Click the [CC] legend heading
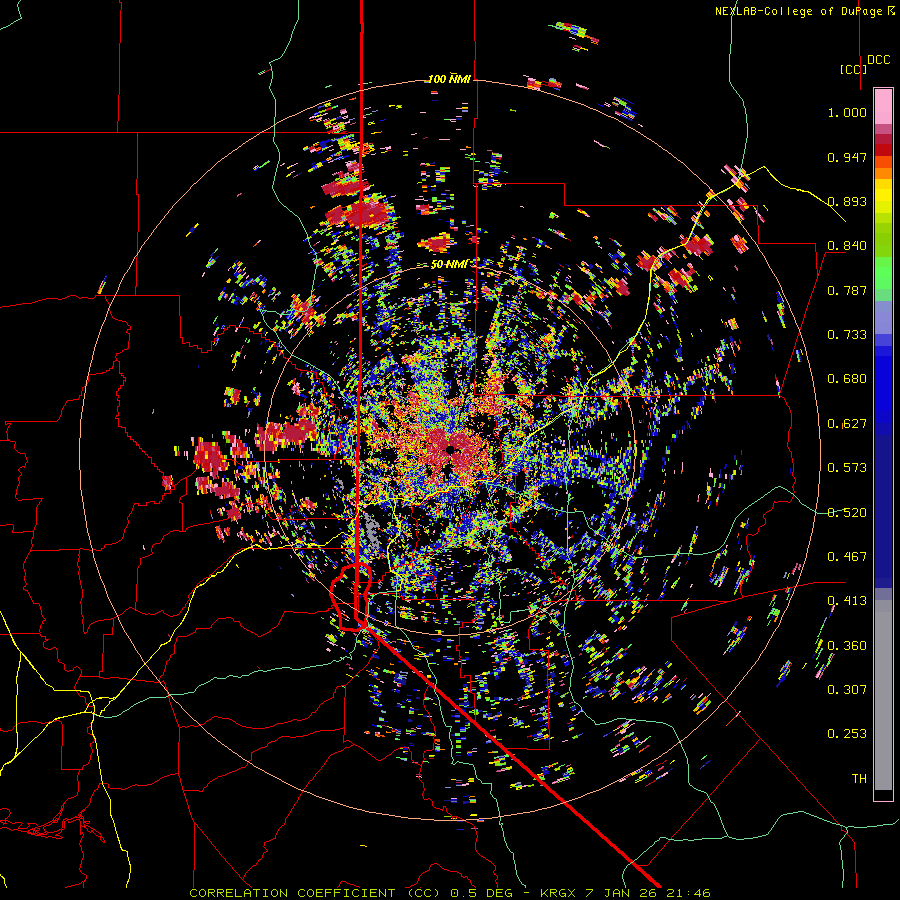 [853, 69]
